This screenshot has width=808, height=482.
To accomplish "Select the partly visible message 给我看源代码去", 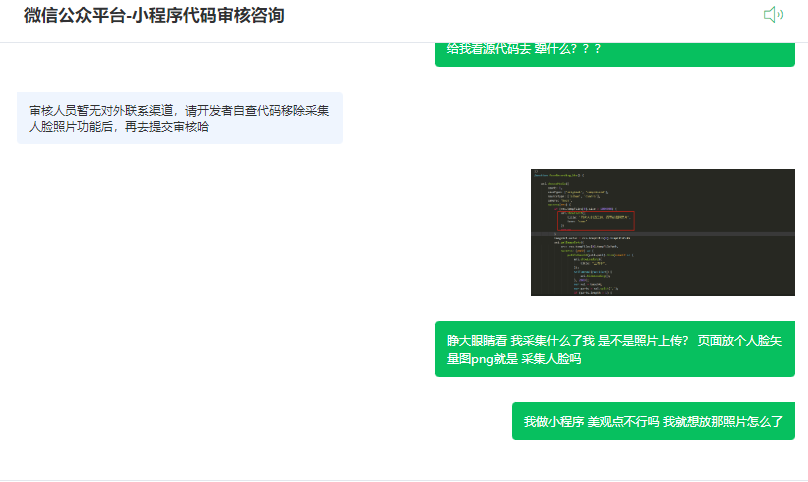I will pyautogui.click(x=615, y=54).
